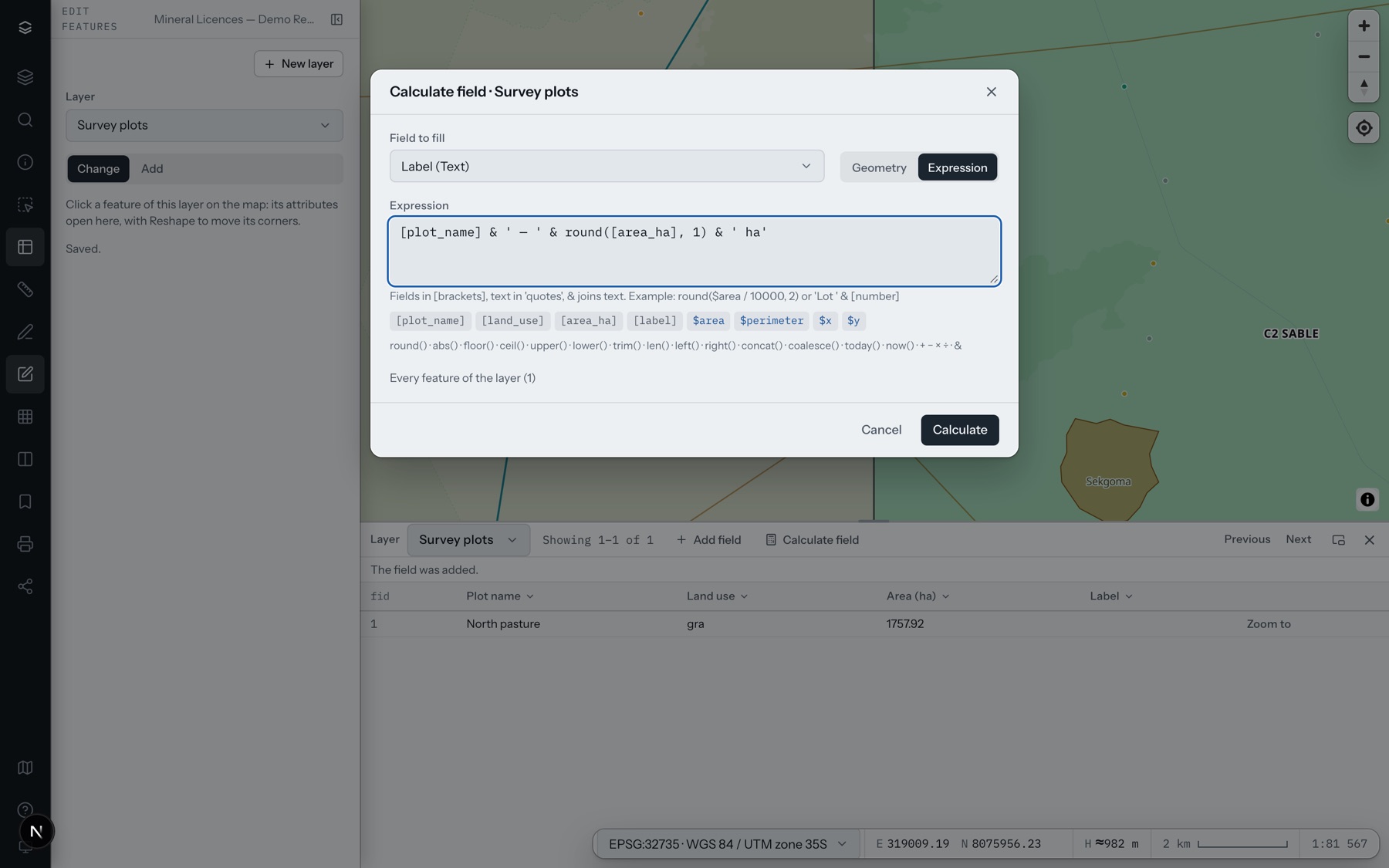Image resolution: width=1389 pixels, height=868 pixels.
Task: Click the New layer button
Action: pos(299,64)
